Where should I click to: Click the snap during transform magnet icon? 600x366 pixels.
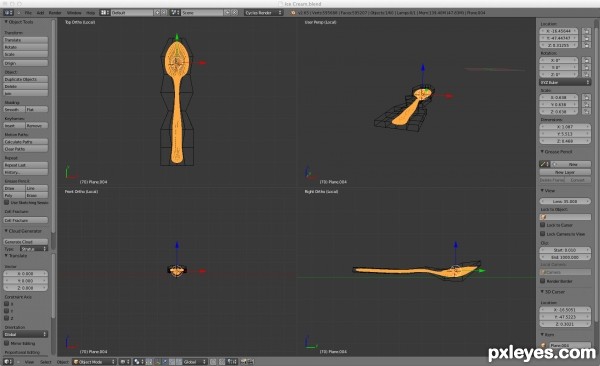tap(222, 361)
